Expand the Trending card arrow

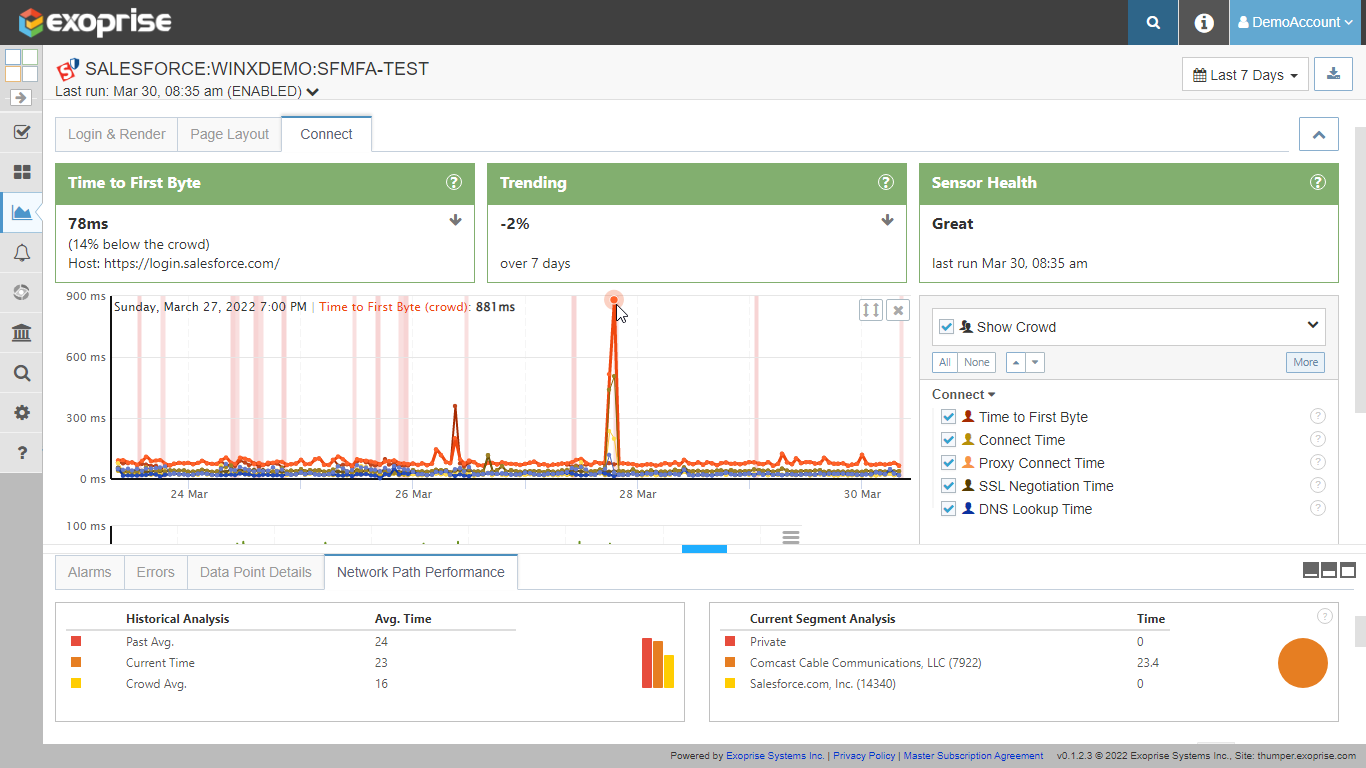[x=887, y=221]
